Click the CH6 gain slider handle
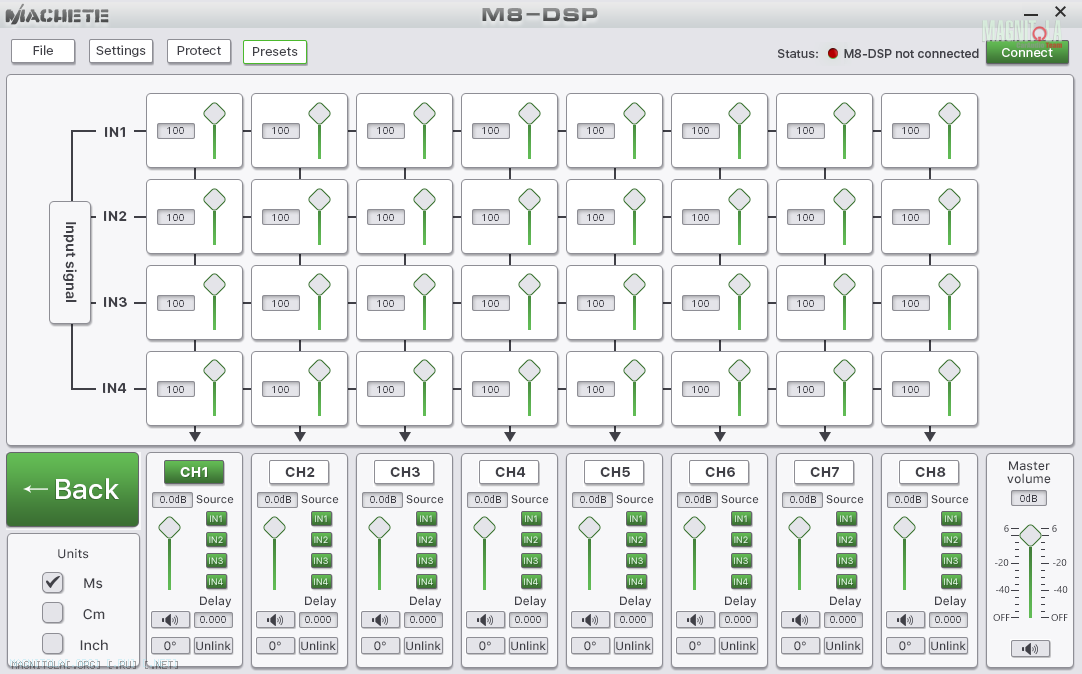The image size is (1082, 674). 694,528
